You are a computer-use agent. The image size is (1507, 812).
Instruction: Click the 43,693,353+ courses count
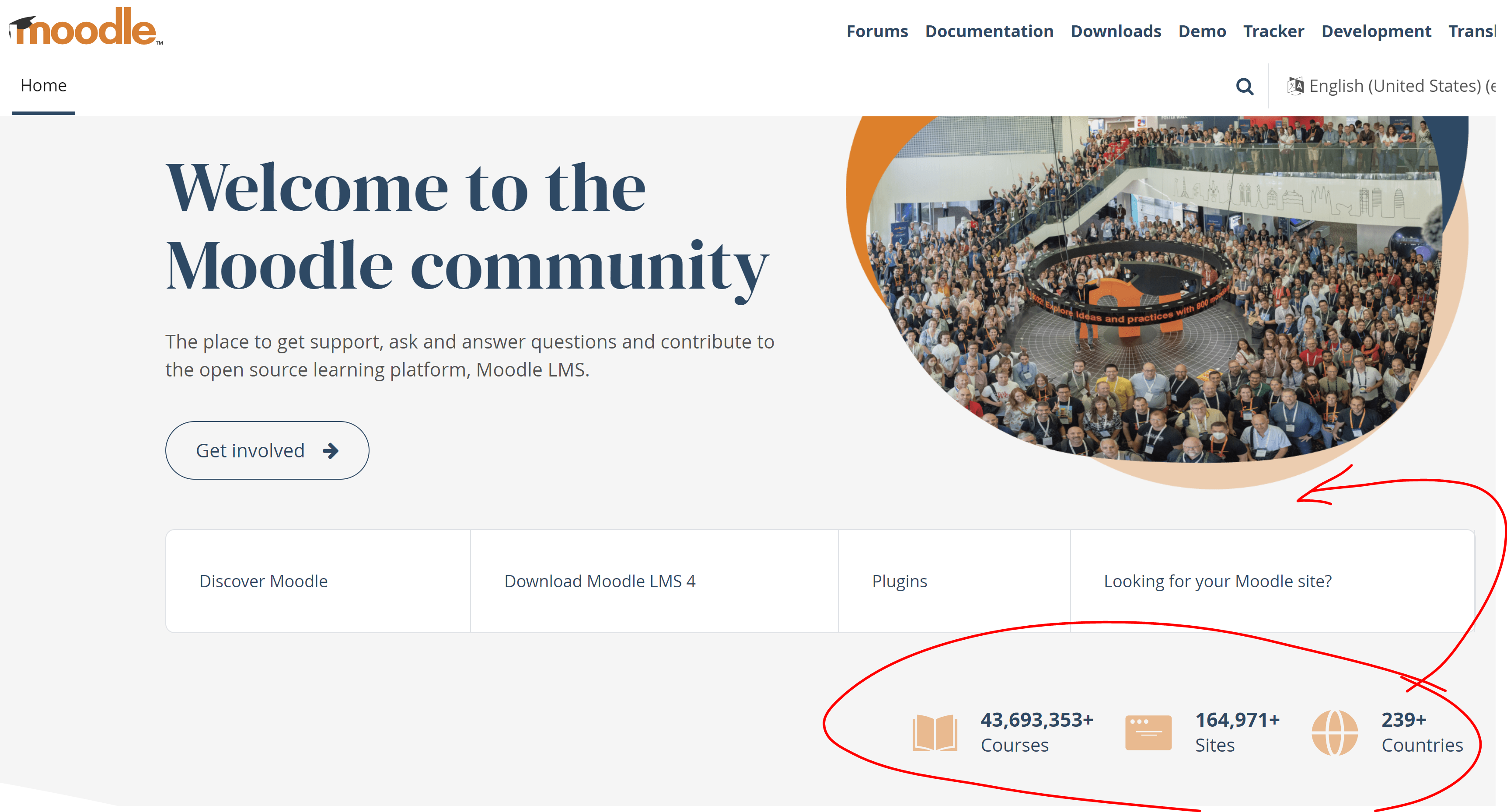tap(1036, 720)
